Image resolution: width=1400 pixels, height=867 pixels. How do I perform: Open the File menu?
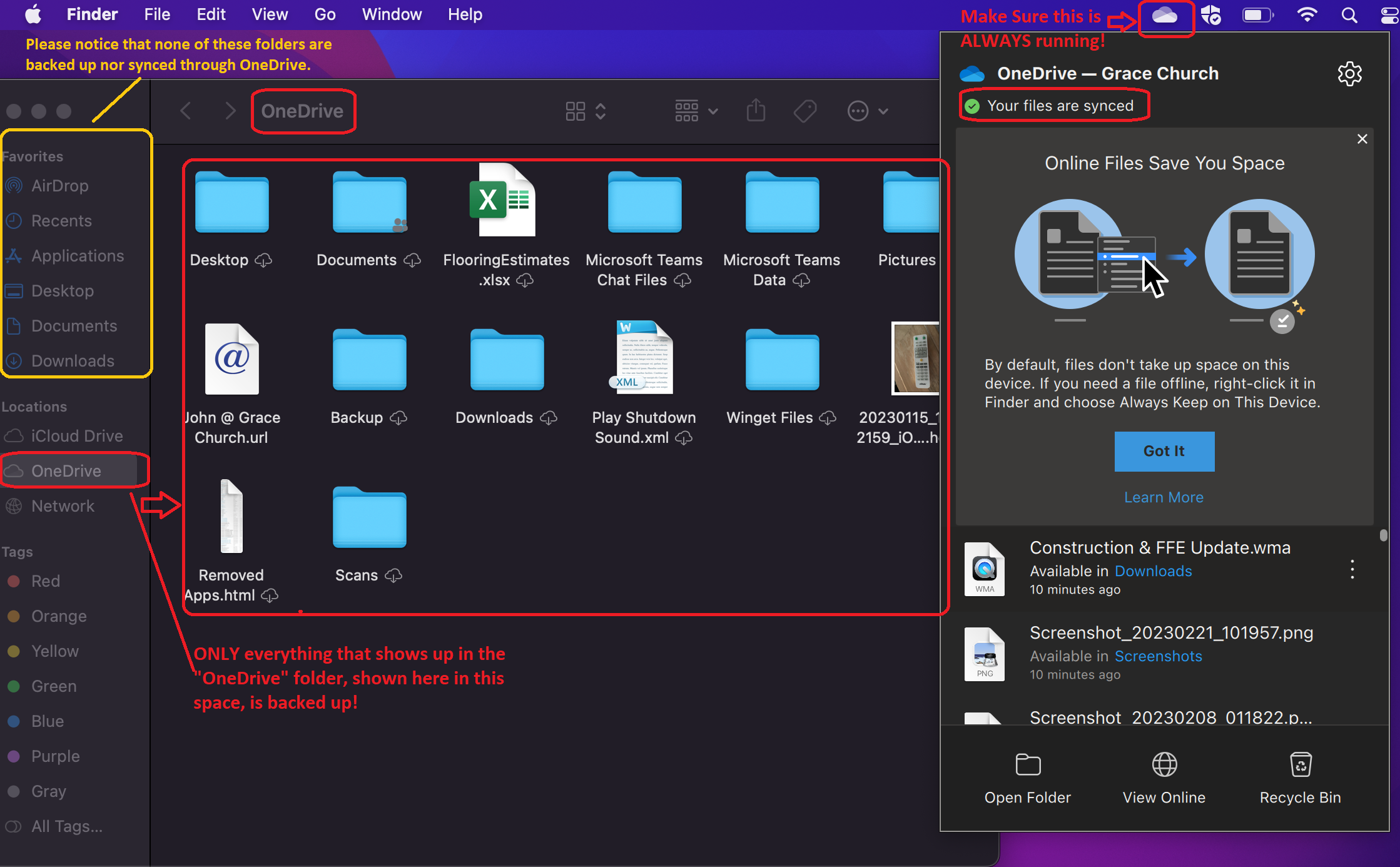[x=156, y=14]
